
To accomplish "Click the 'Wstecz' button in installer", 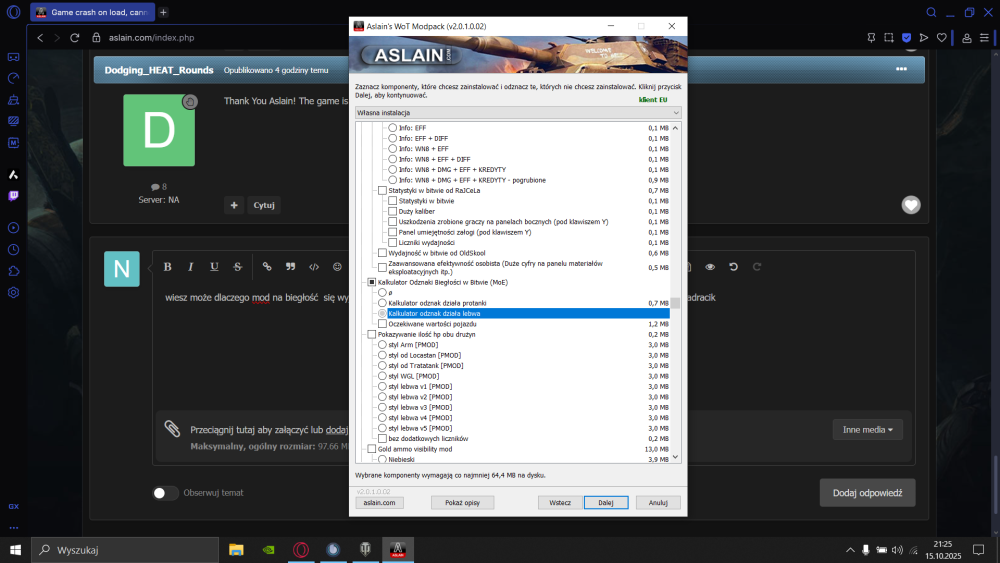I will [x=560, y=502].
